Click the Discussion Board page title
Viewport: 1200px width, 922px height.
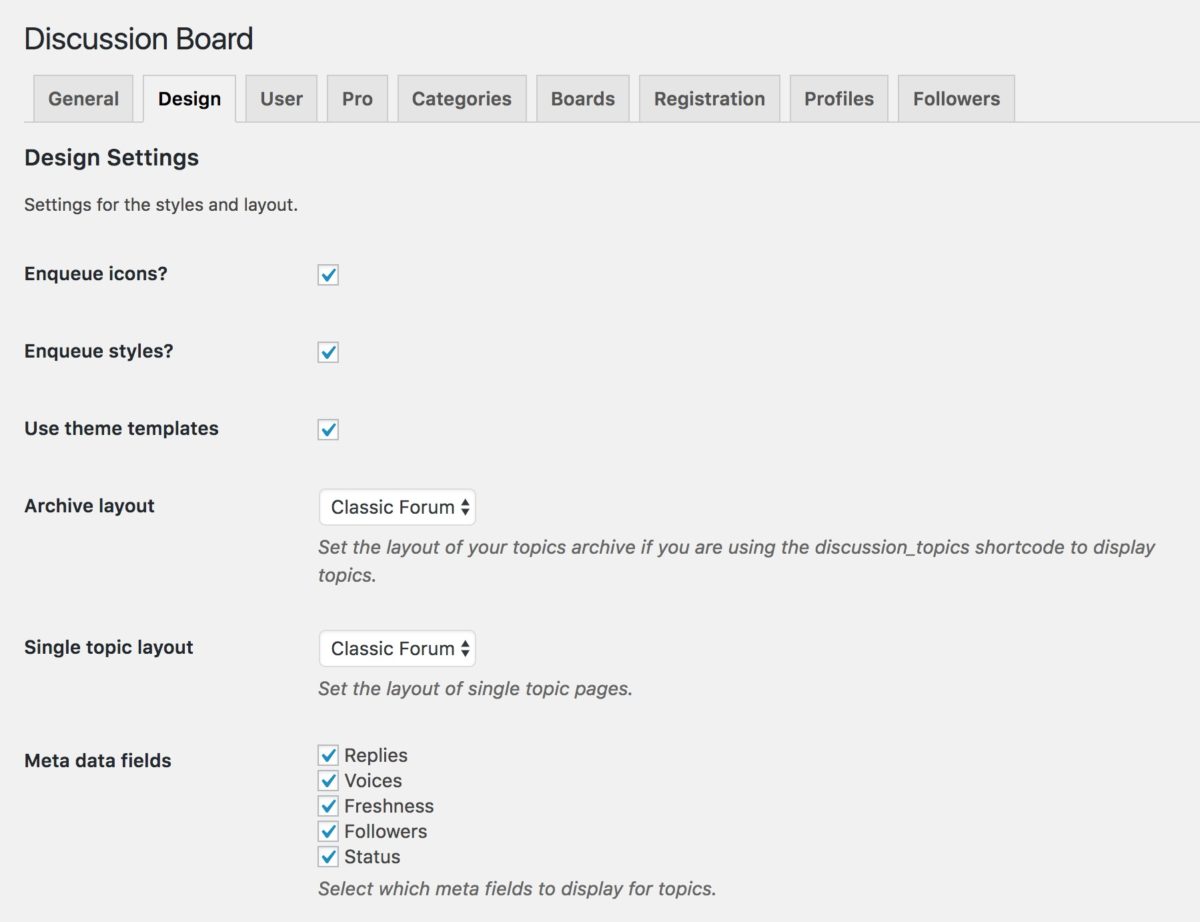tap(139, 39)
